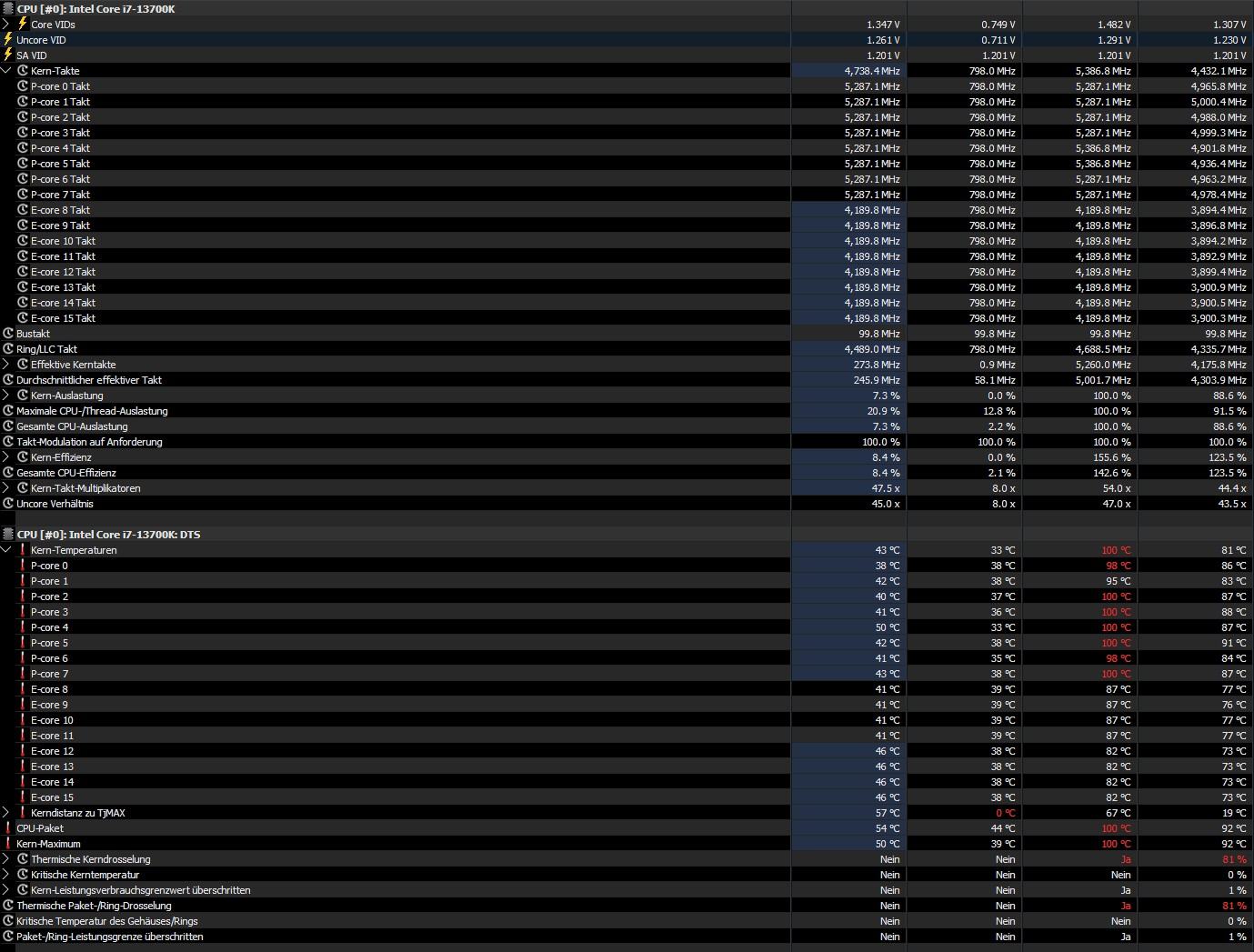The image size is (1254, 952).
Task: Click the 4,489.0 MHz Ring/LLC value
Action: 872,349
